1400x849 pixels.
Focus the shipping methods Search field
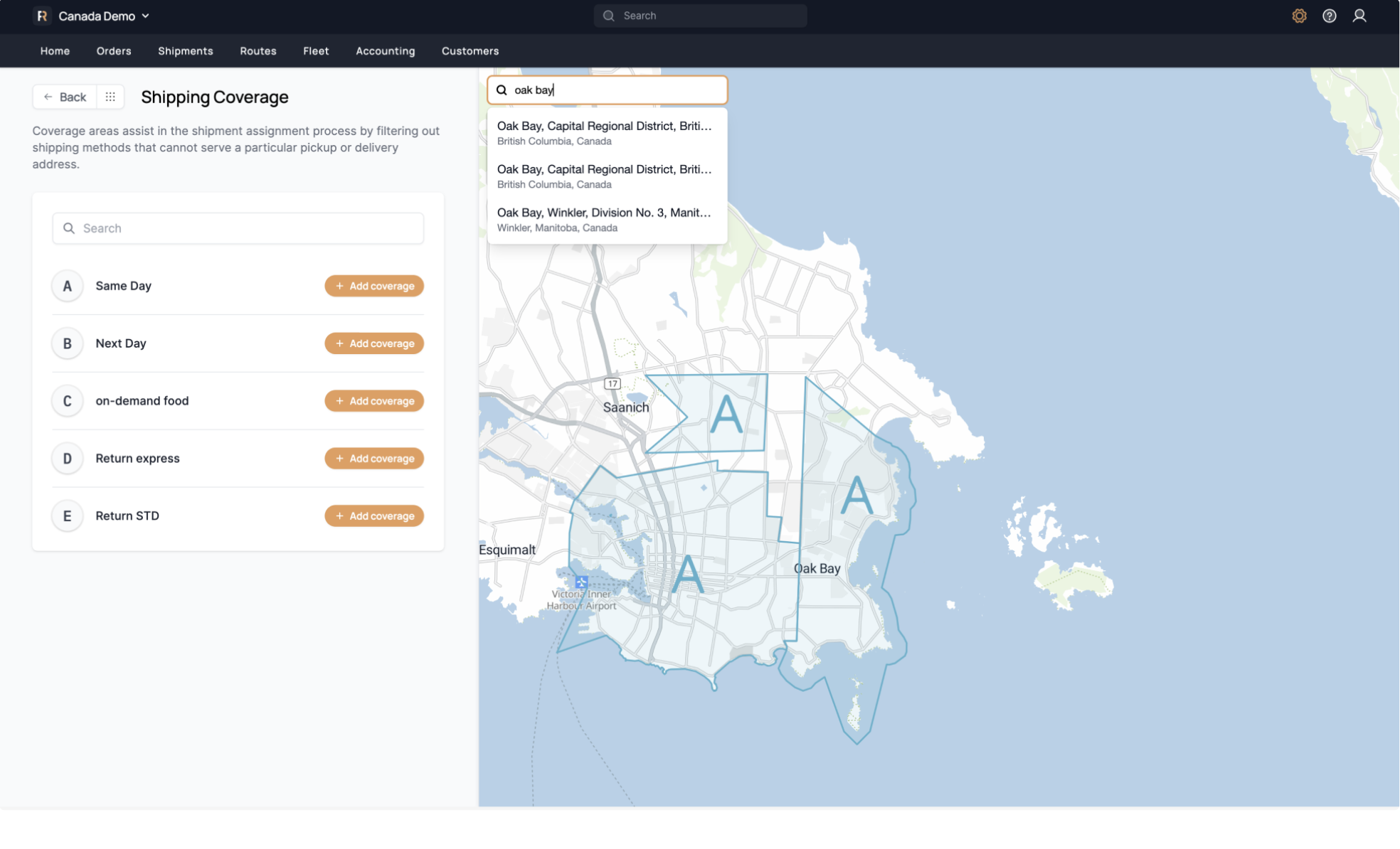(x=238, y=228)
